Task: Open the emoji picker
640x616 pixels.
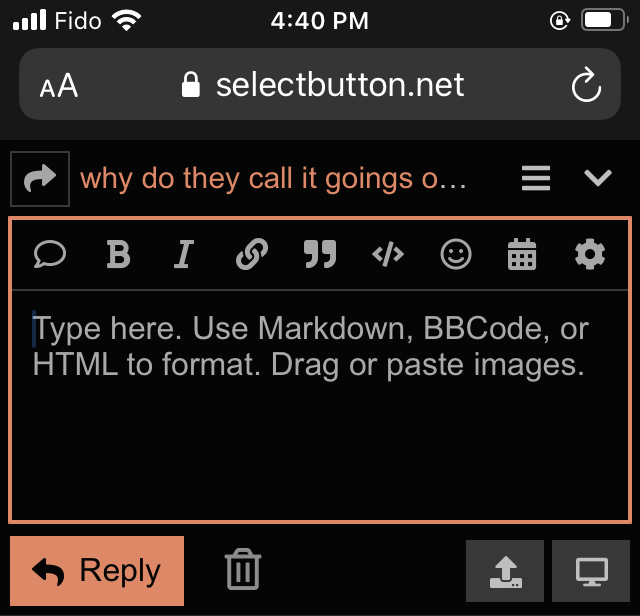Action: (456, 256)
